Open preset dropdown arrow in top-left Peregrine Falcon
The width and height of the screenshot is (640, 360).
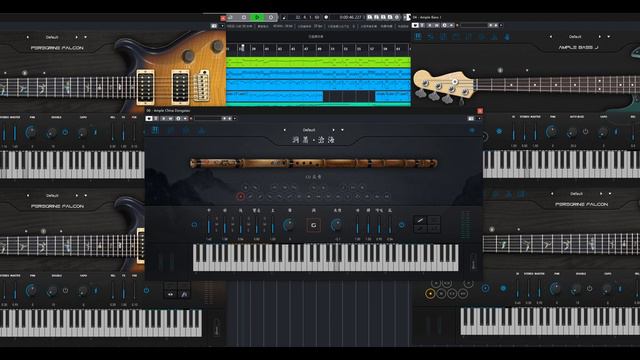point(85,37)
